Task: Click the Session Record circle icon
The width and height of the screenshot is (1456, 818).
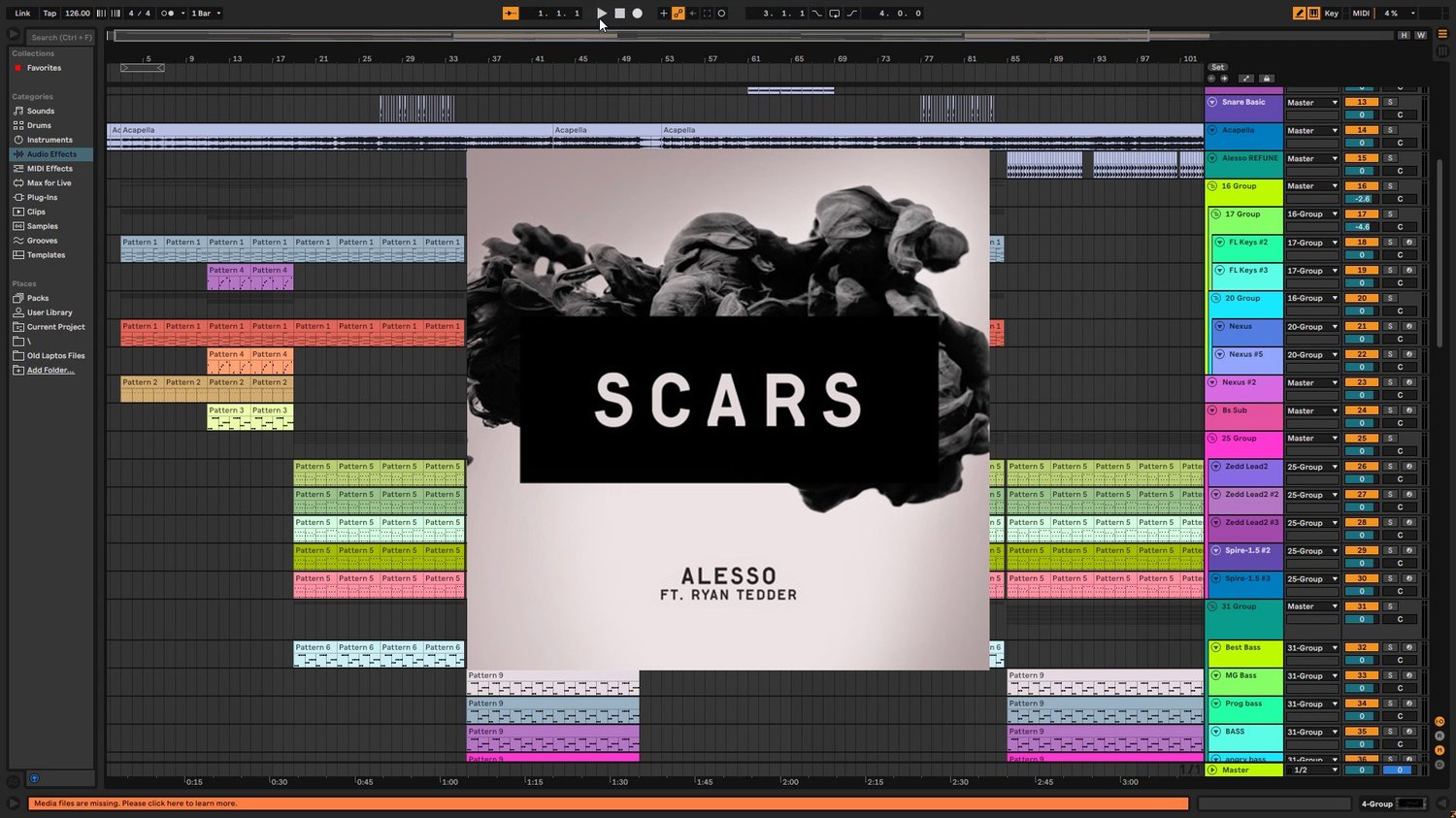Action: click(x=721, y=14)
